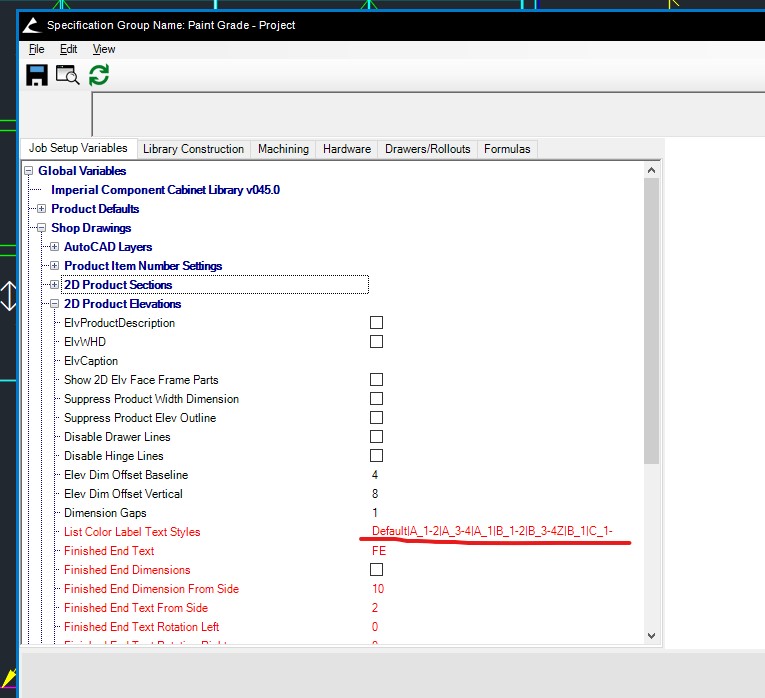Image resolution: width=765 pixels, height=698 pixels.
Task: Open the Hardware tab
Action: [x=347, y=149]
